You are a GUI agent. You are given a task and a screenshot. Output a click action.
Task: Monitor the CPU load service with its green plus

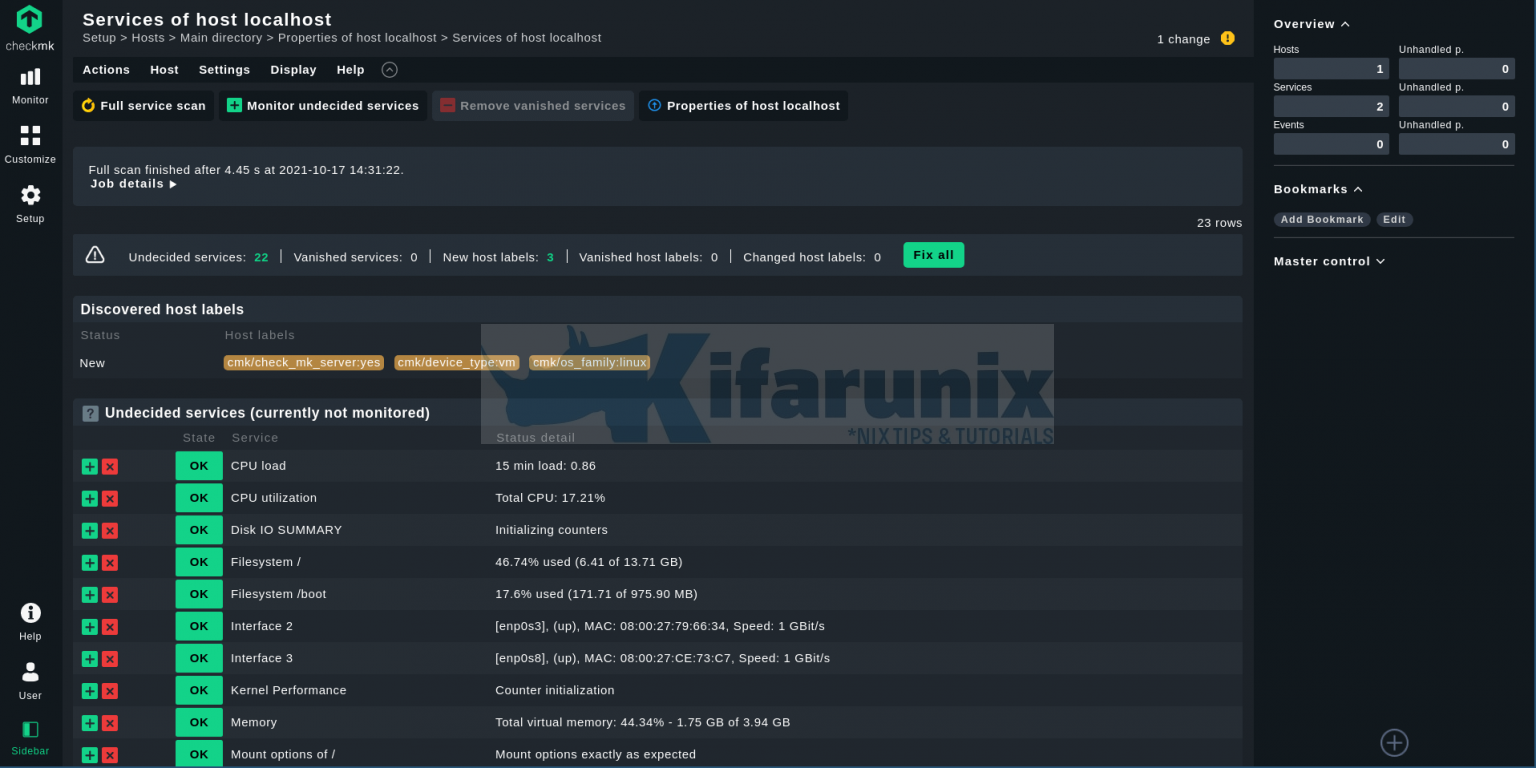click(89, 466)
